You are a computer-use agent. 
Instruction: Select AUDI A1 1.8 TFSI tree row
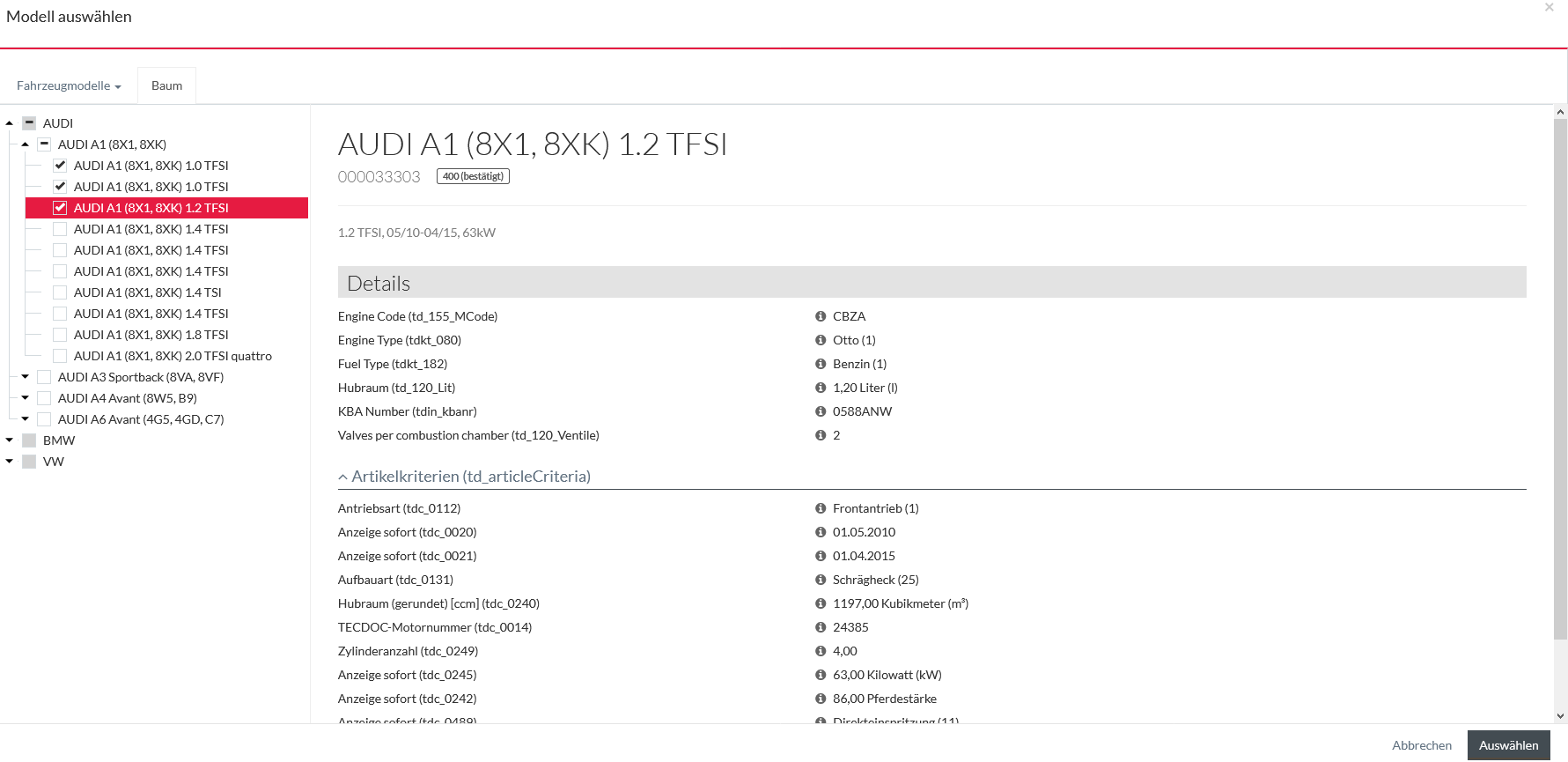tap(151, 335)
